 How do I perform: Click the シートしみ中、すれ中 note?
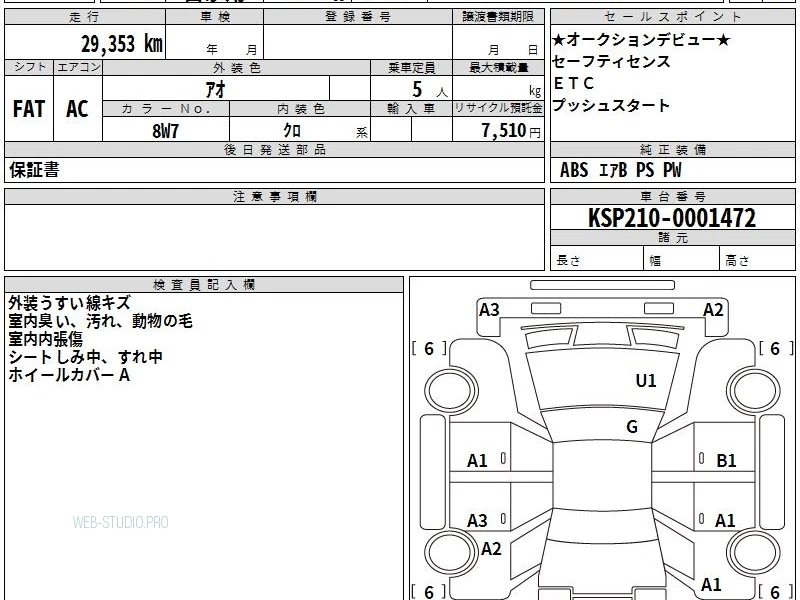tap(85, 357)
